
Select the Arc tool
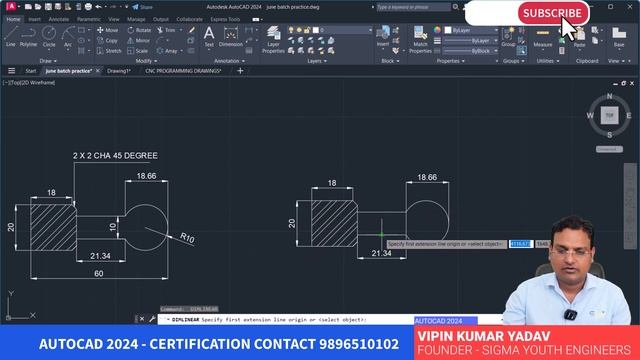(68, 36)
